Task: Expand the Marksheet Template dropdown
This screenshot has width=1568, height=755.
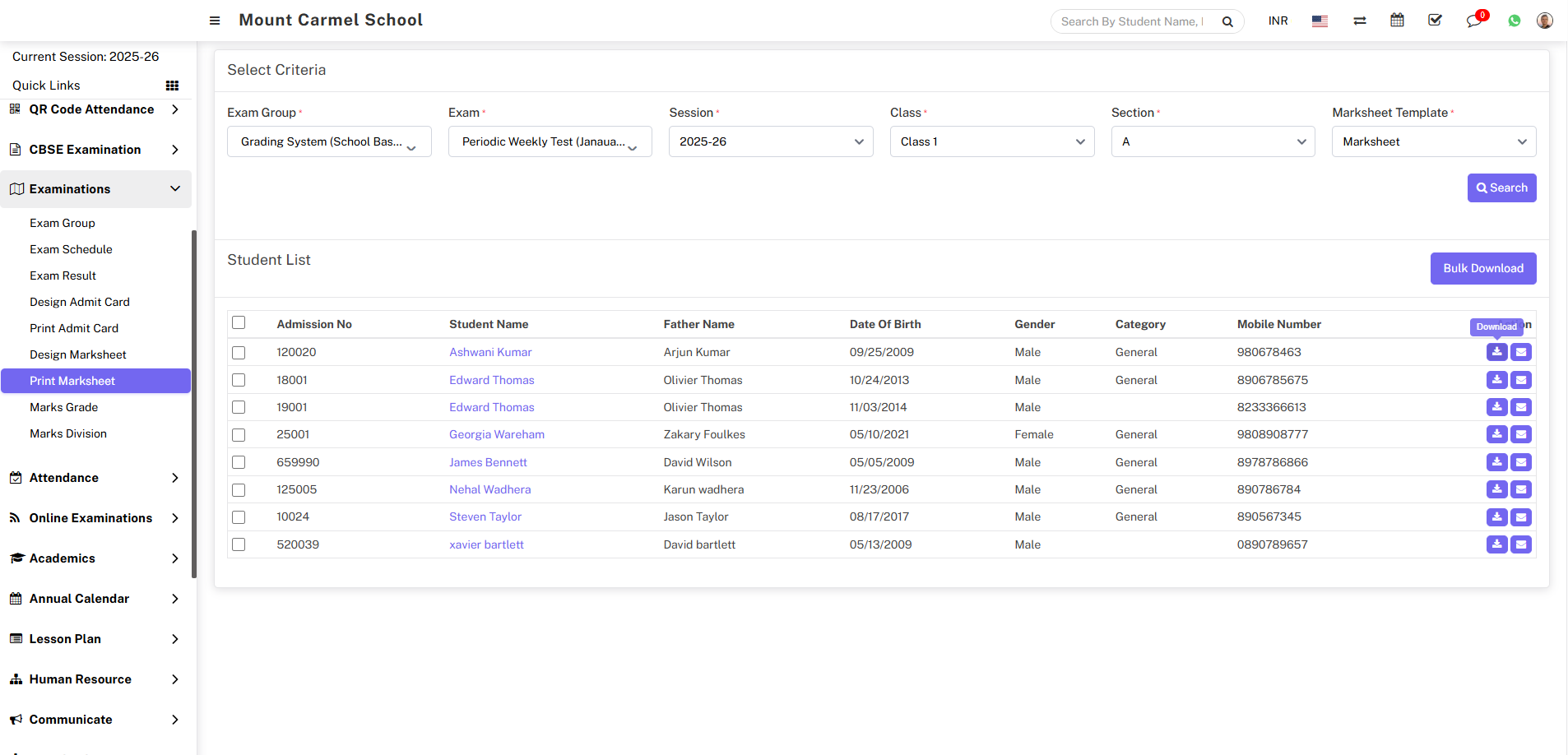Action: pos(1433,141)
